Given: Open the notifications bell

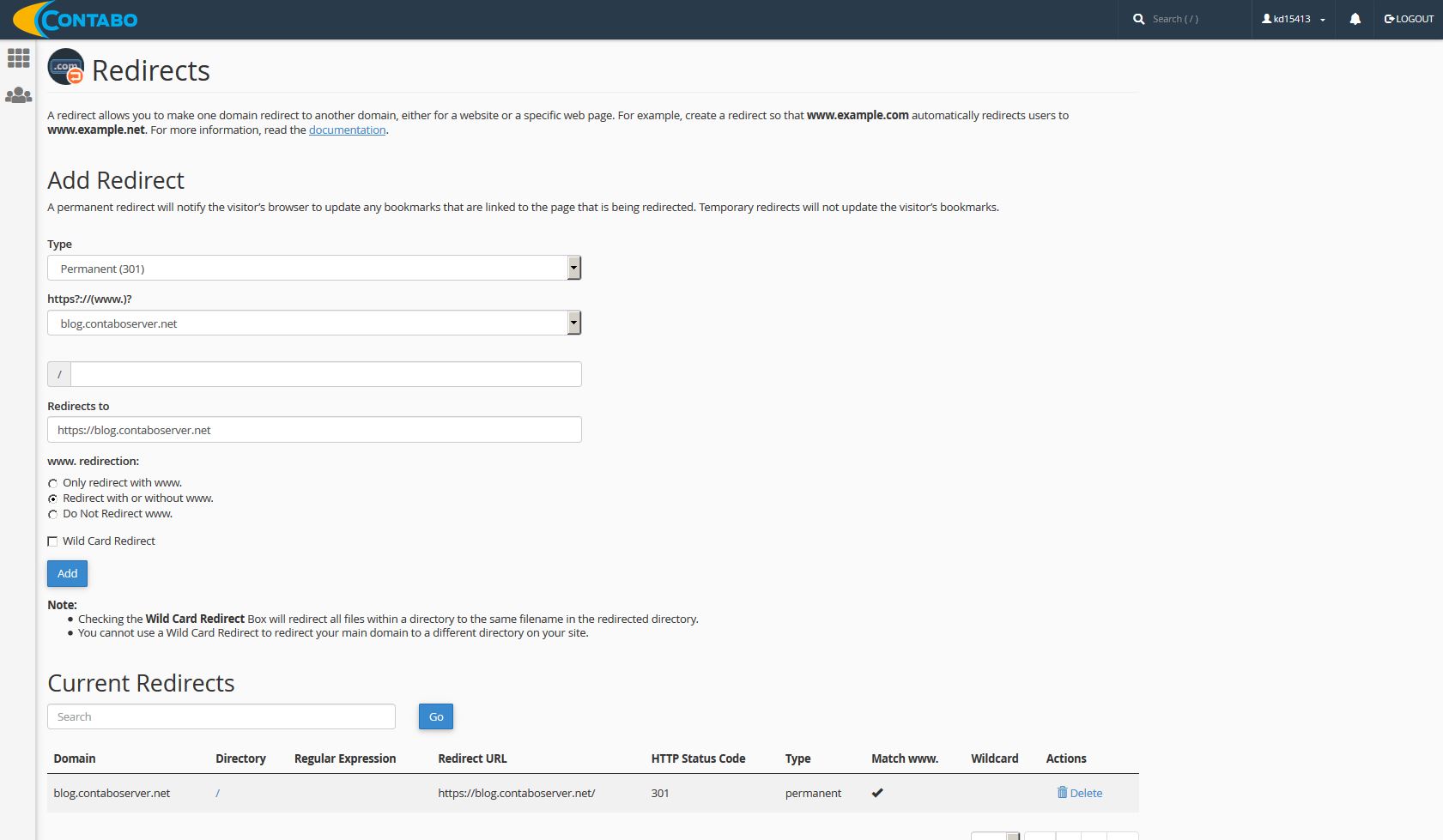Looking at the screenshot, I should [1355, 19].
